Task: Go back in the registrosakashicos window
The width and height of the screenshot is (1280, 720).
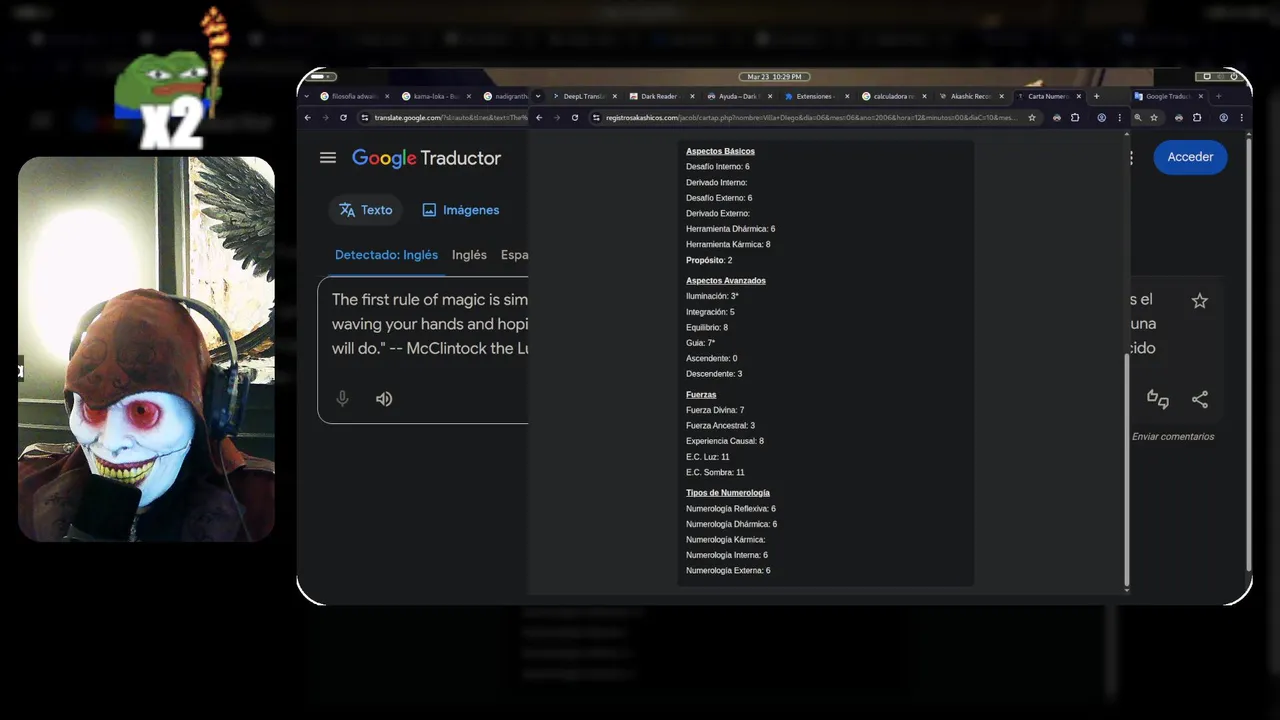Action: 539,117
